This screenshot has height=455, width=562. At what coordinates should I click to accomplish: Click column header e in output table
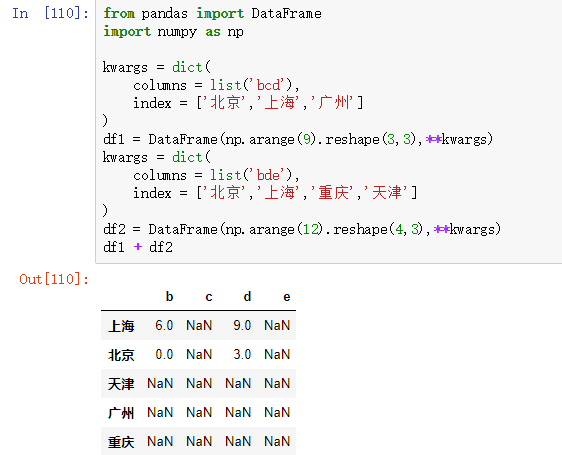287,297
